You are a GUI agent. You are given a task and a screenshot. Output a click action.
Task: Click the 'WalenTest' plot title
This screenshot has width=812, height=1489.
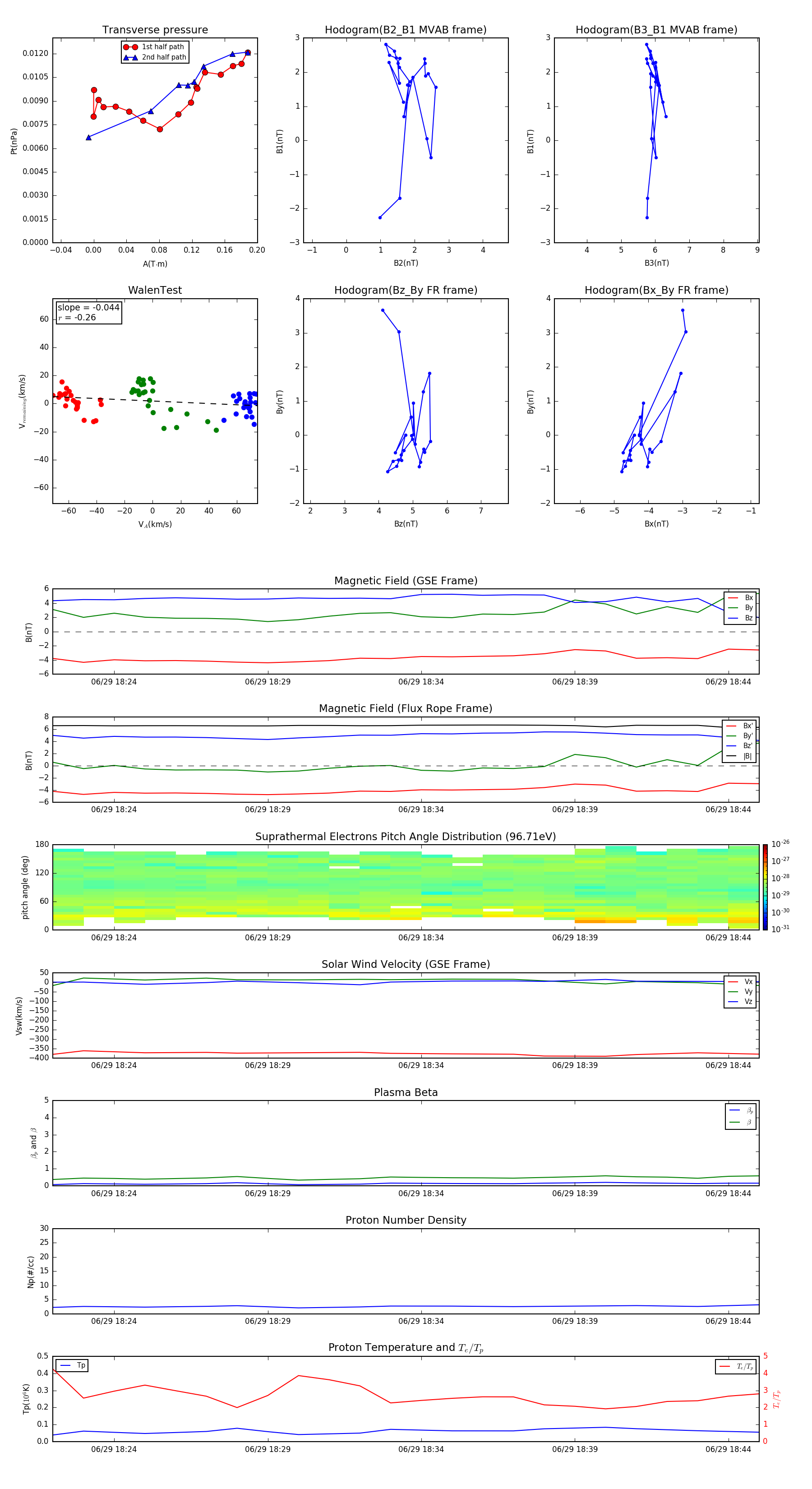coord(155,290)
